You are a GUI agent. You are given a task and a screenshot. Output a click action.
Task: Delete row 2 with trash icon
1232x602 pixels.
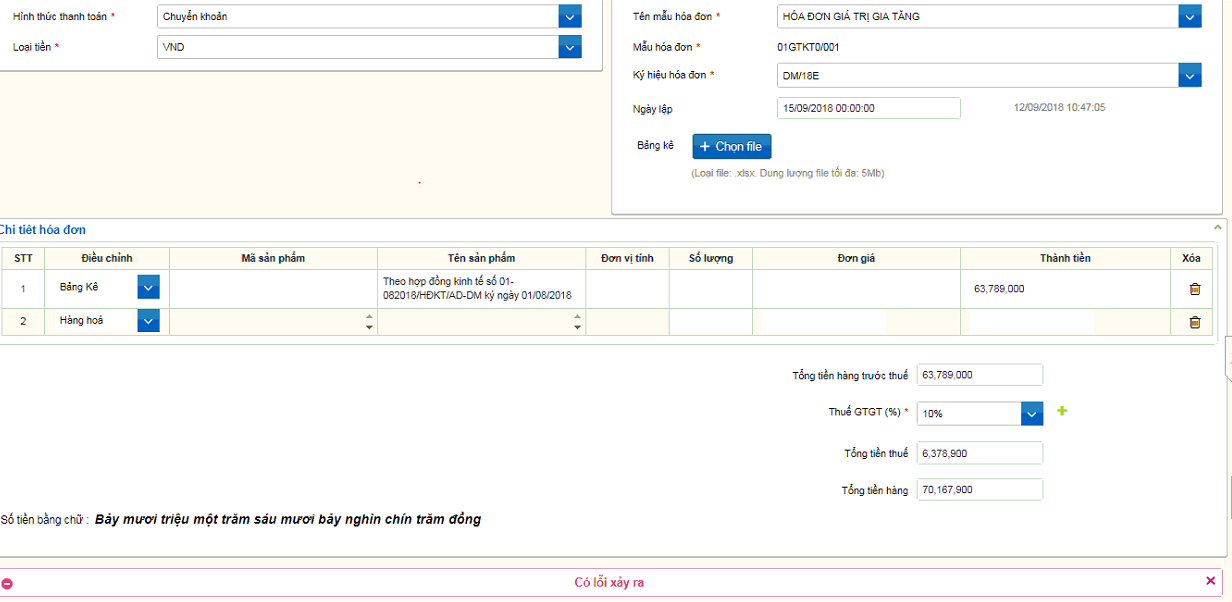click(1194, 322)
